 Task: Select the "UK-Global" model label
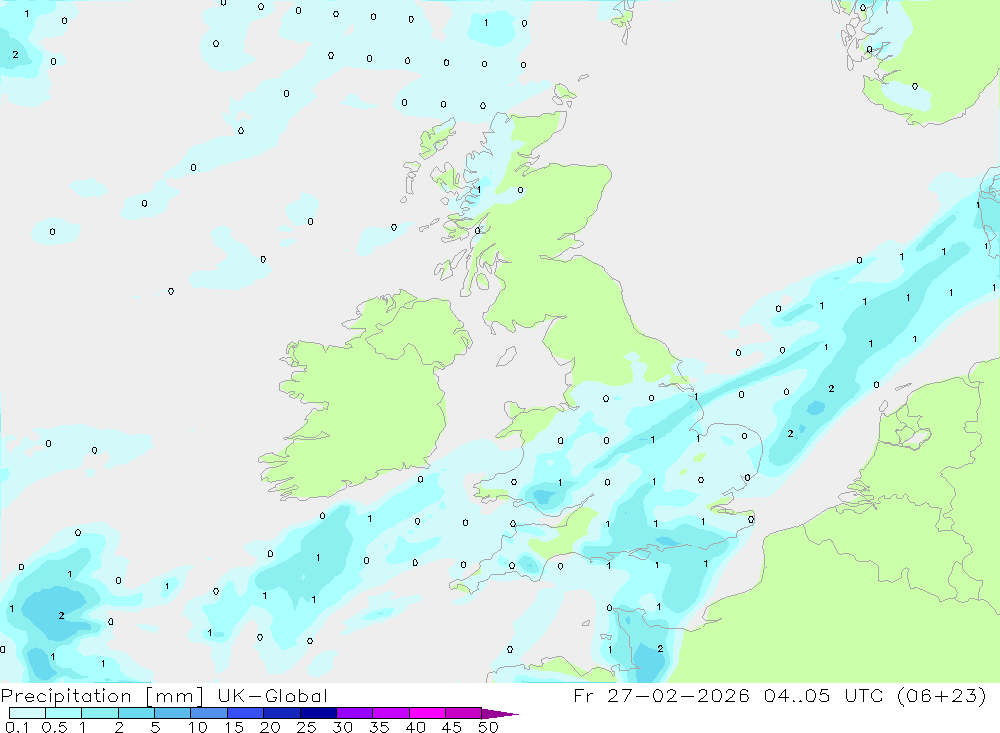click(272, 696)
